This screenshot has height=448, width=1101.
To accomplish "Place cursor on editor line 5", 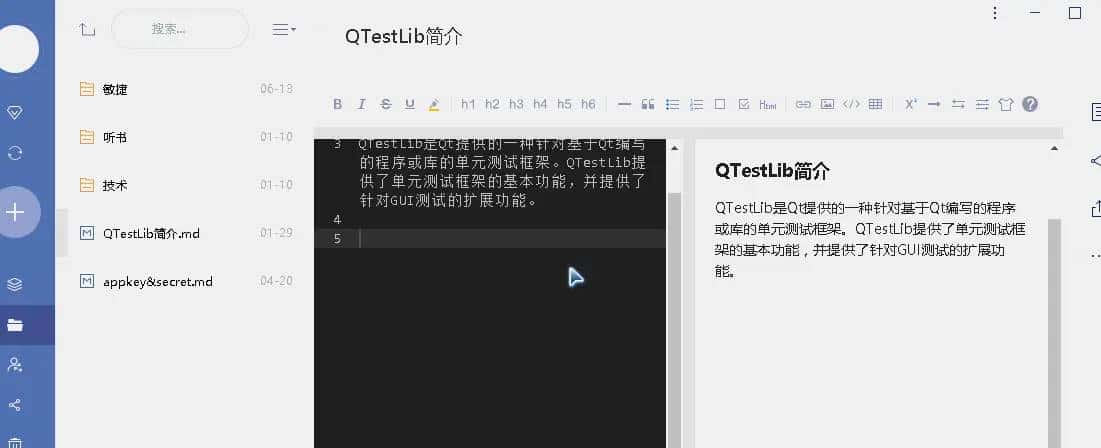I will pyautogui.click(x=490, y=239).
